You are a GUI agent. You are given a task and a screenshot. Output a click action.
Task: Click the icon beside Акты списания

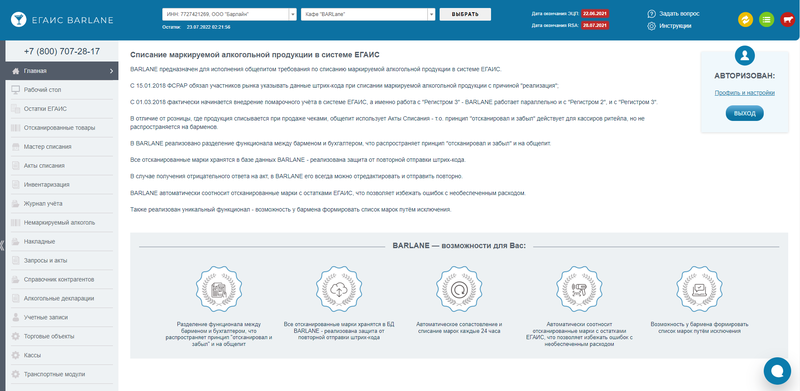tap(15, 166)
